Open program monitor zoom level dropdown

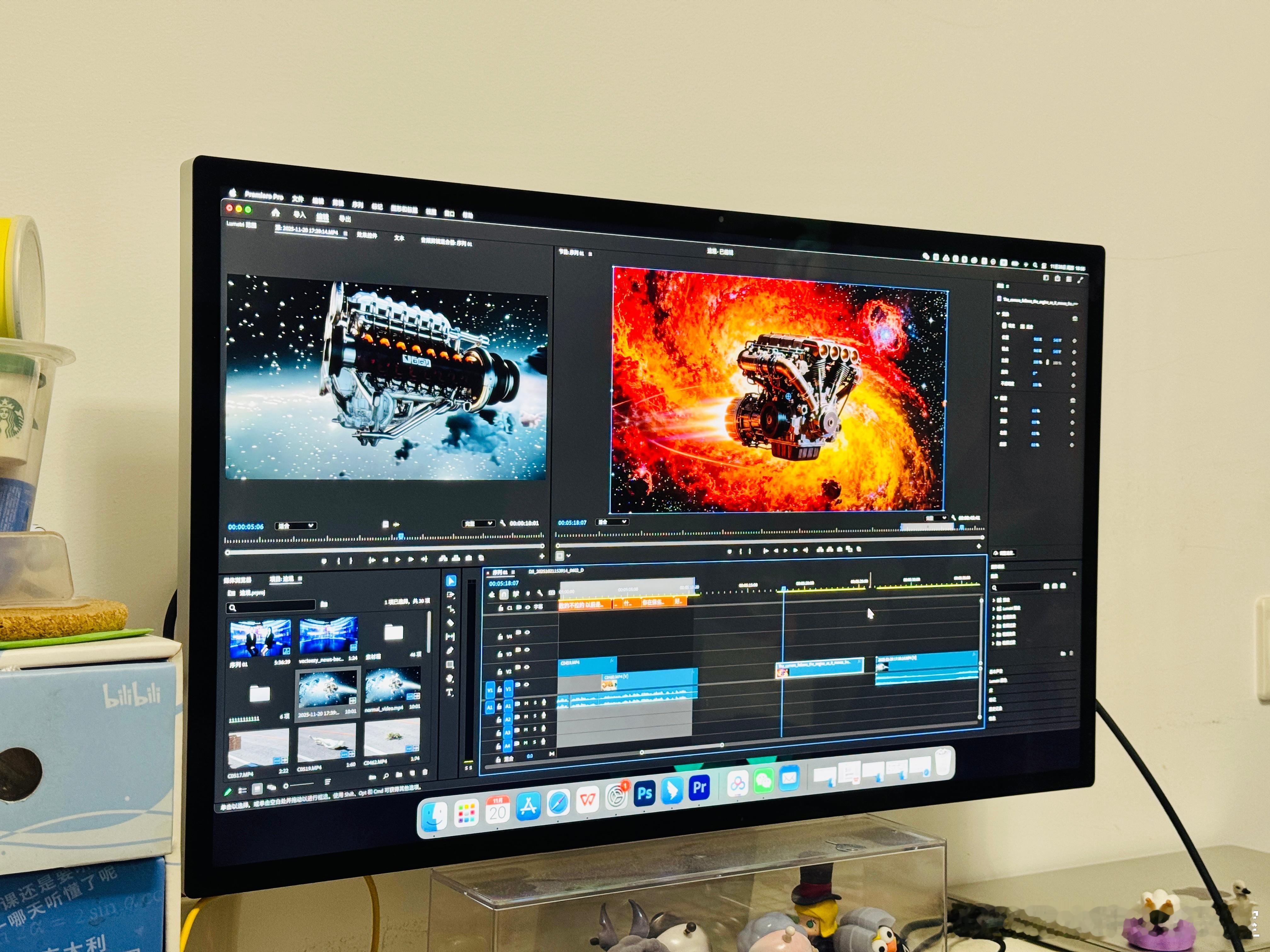pos(612,522)
